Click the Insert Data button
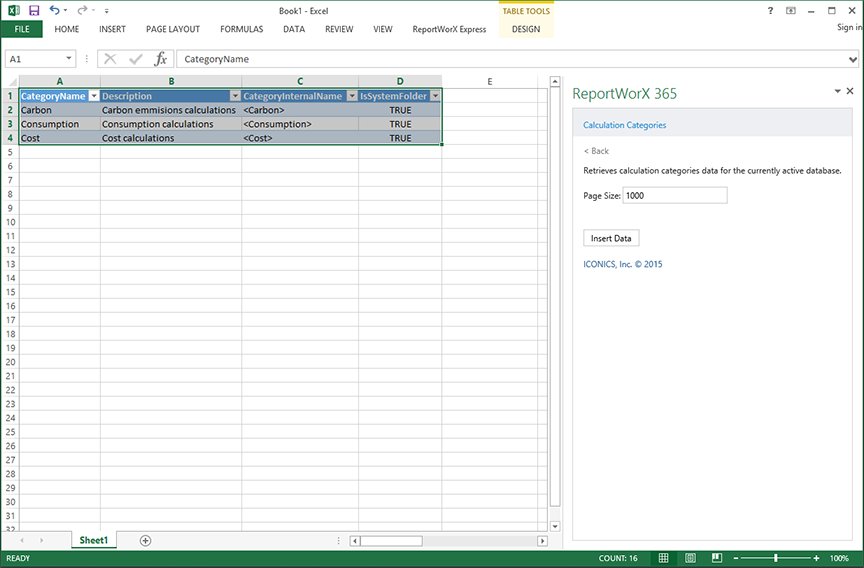 pos(611,238)
